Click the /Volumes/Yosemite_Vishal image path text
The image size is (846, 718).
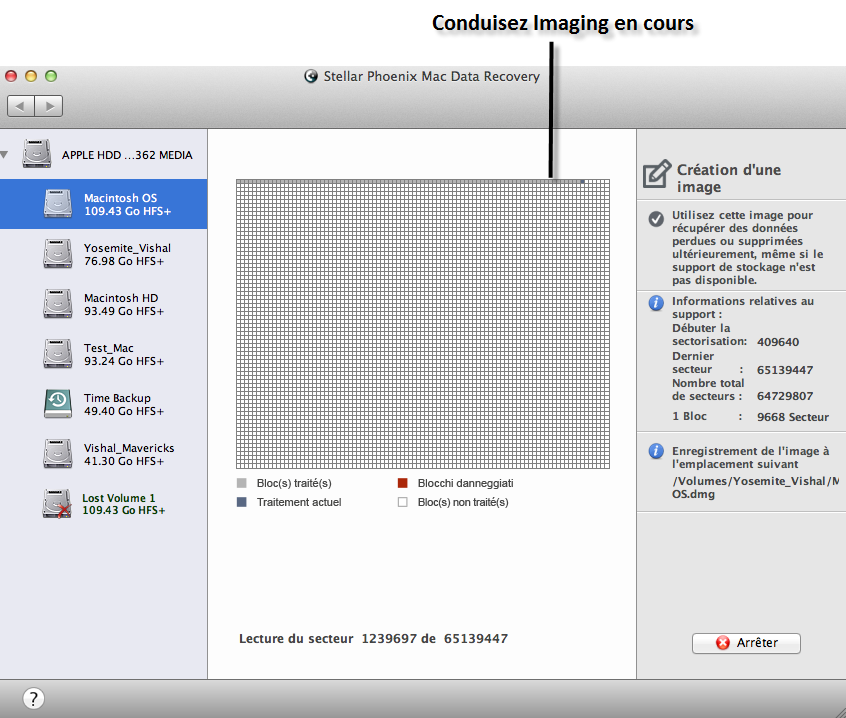pos(755,487)
